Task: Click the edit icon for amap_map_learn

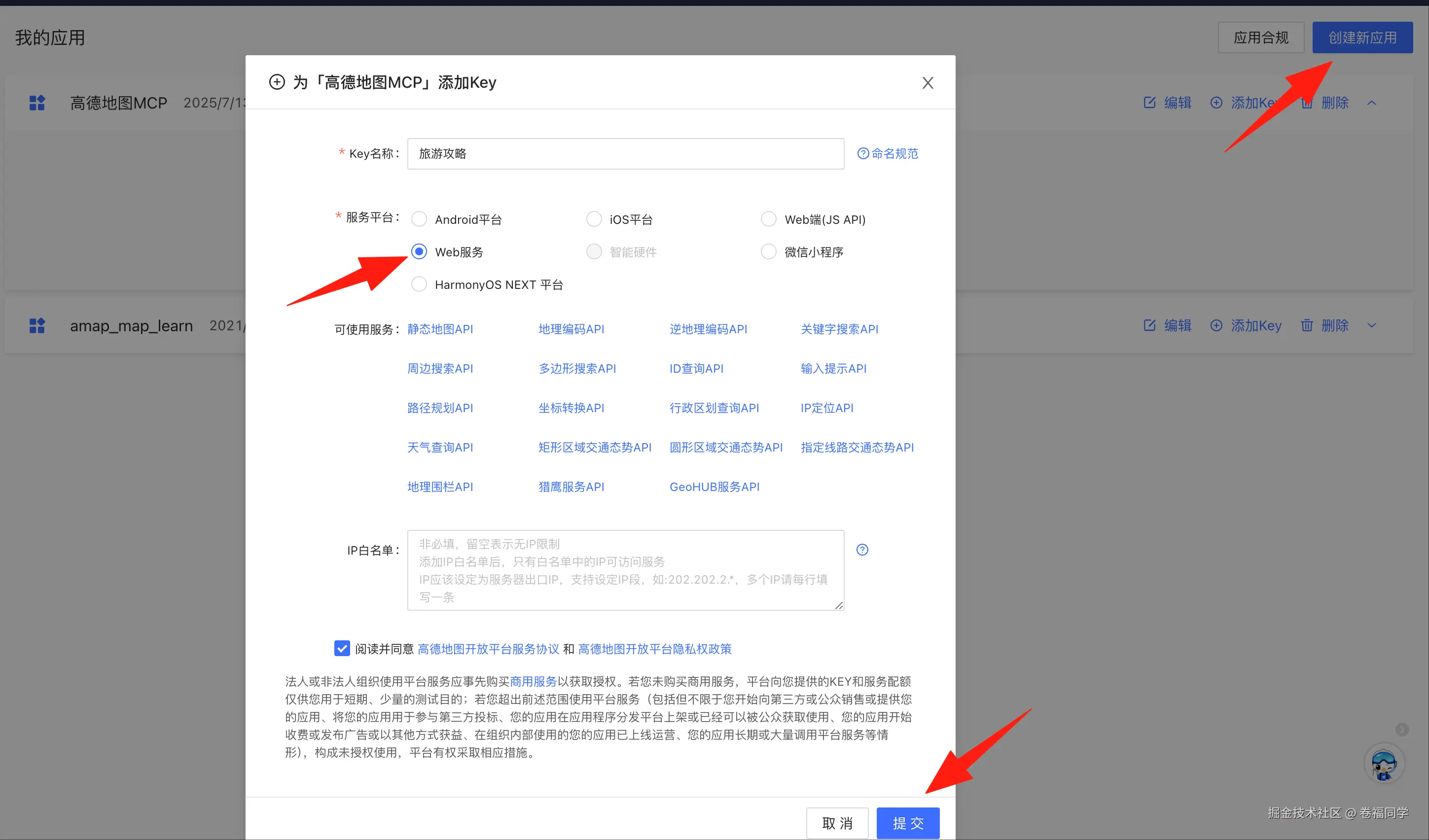Action: [1149, 325]
